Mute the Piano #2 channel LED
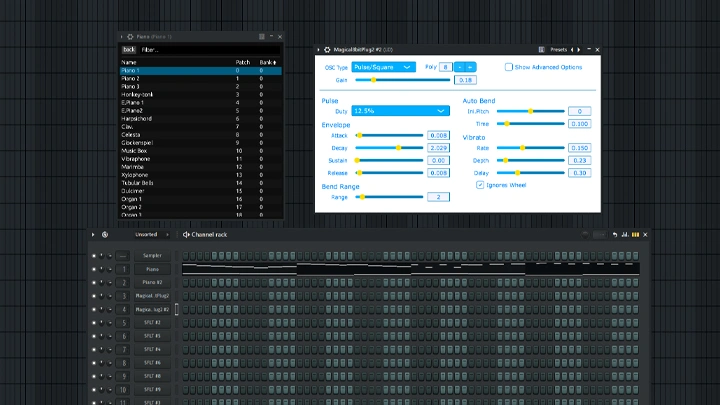 [94, 282]
